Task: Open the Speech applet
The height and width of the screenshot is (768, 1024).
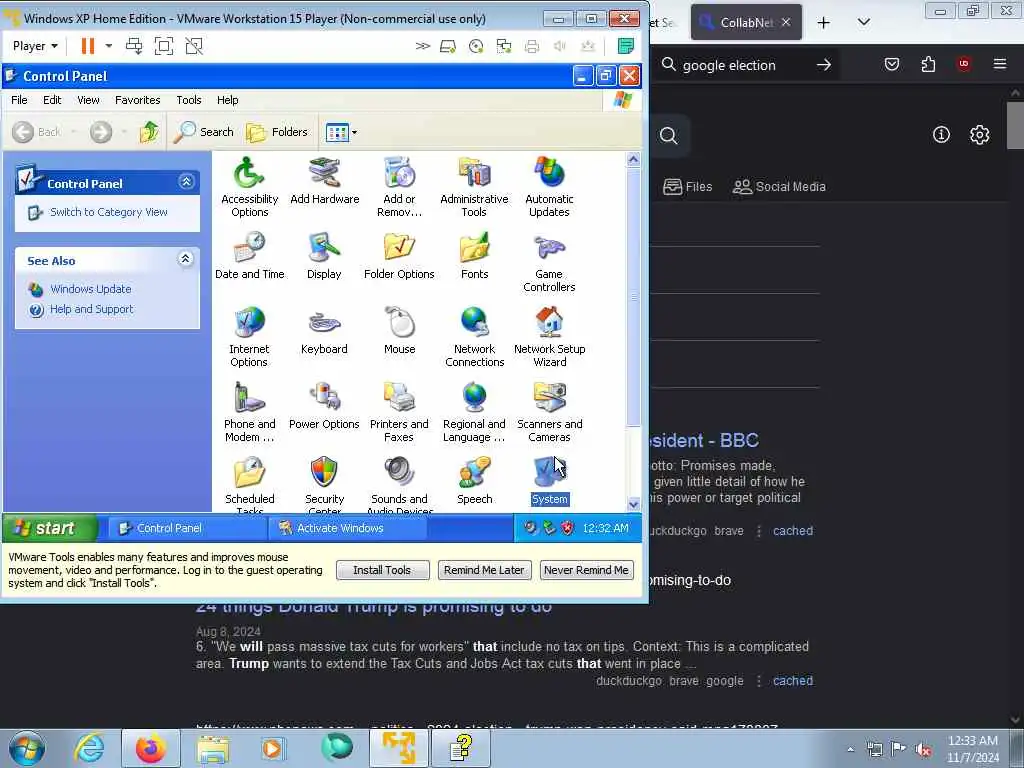Action: click(474, 481)
